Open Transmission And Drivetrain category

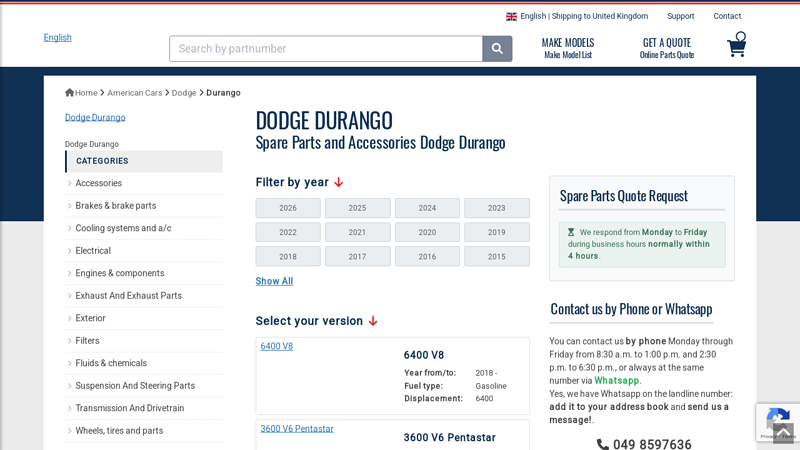coord(130,408)
